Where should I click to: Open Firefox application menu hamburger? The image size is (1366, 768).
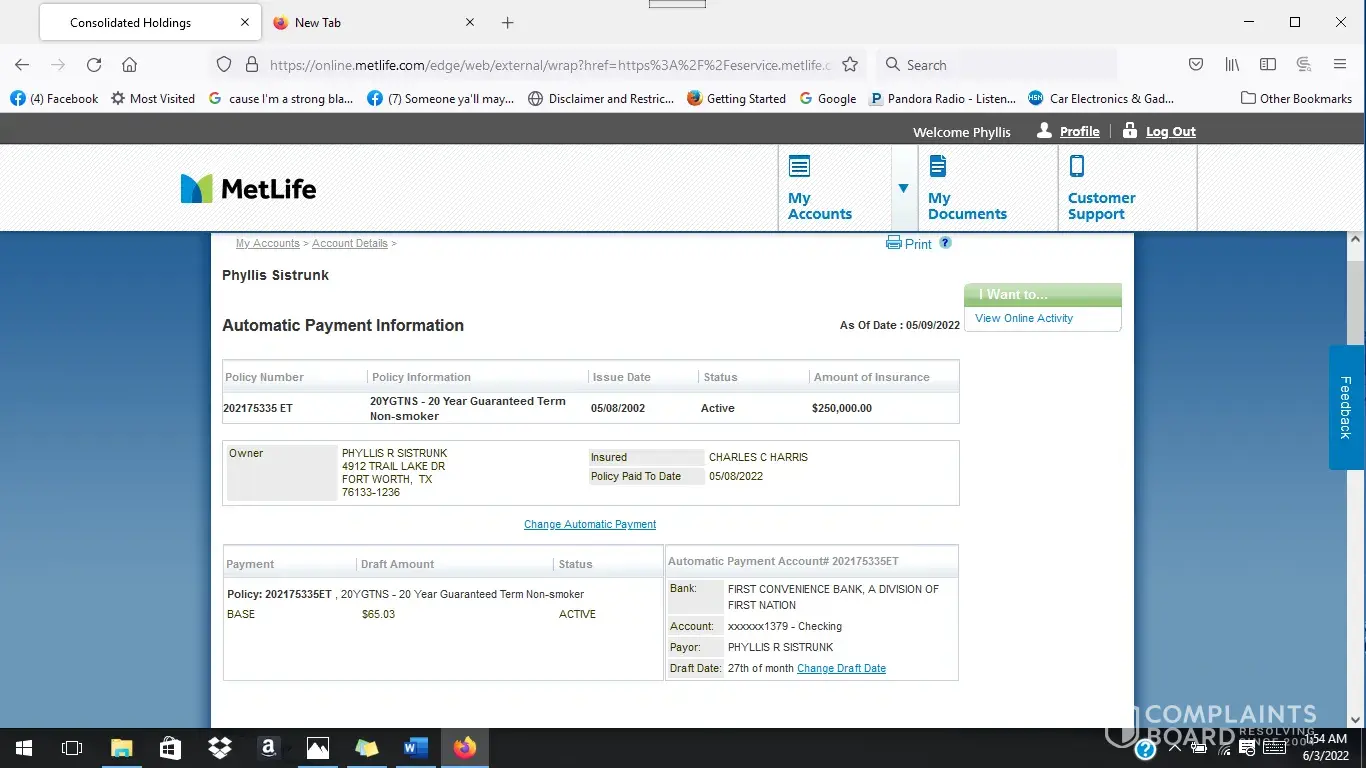[1340, 65]
